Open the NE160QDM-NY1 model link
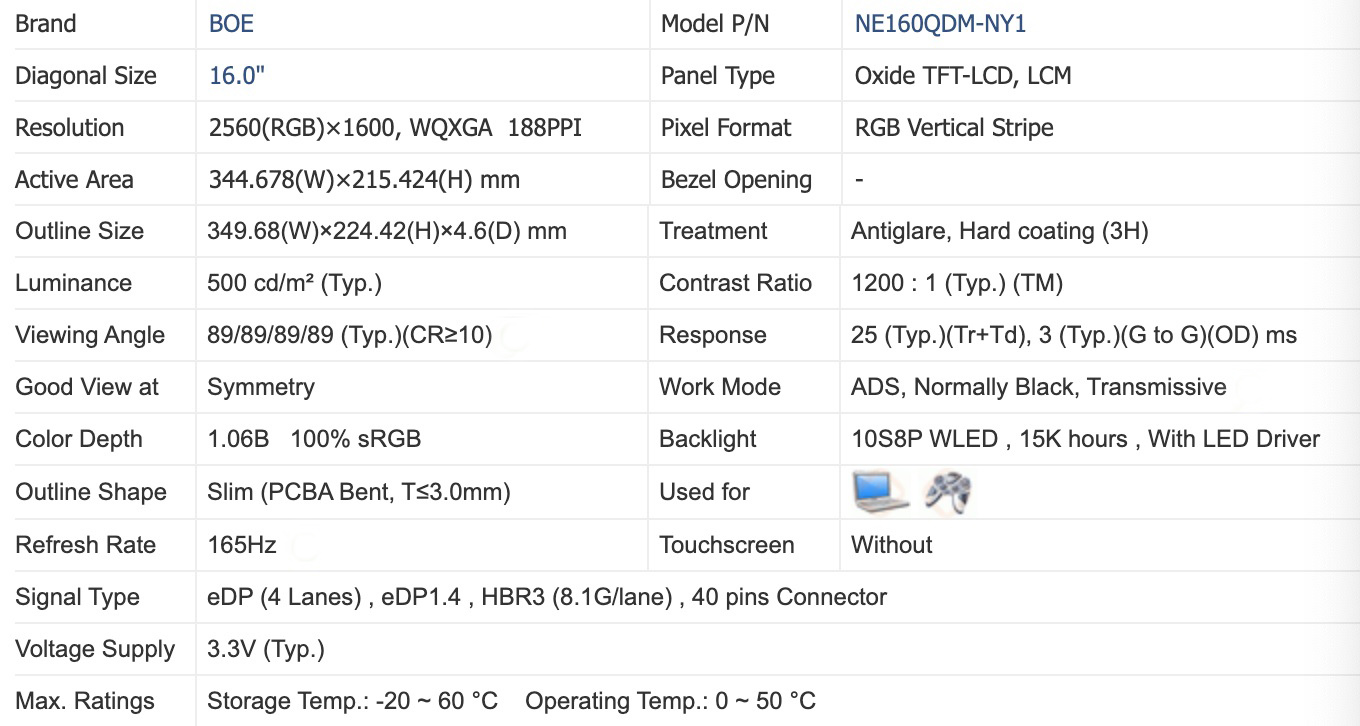The height and width of the screenshot is (726, 1360). click(x=940, y=24)
